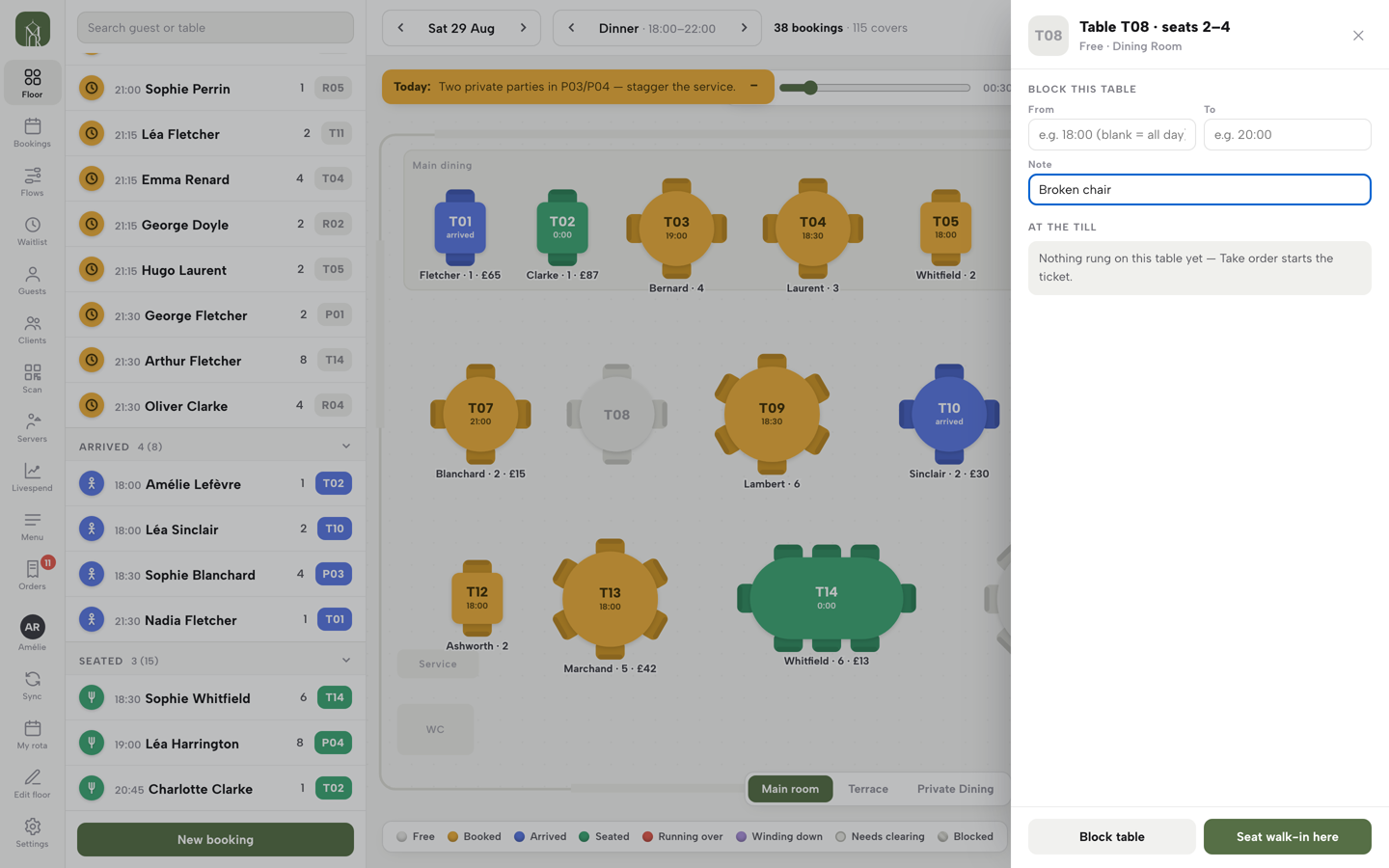Open Orders with notification badge

(32, 575)
